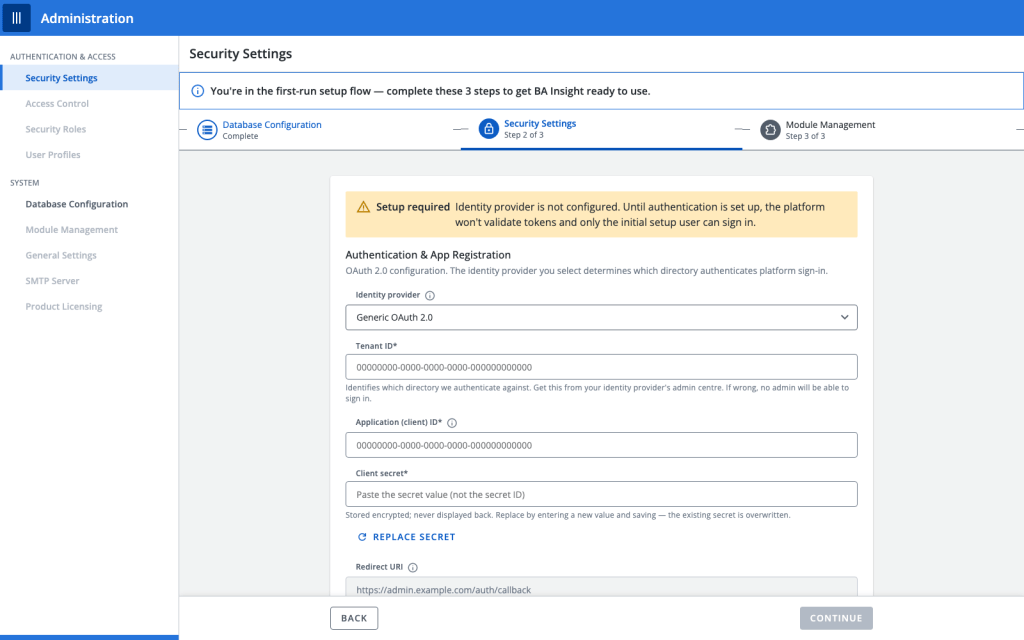Click the Back button
This screenshot has width=1024, height=640.
354,618
